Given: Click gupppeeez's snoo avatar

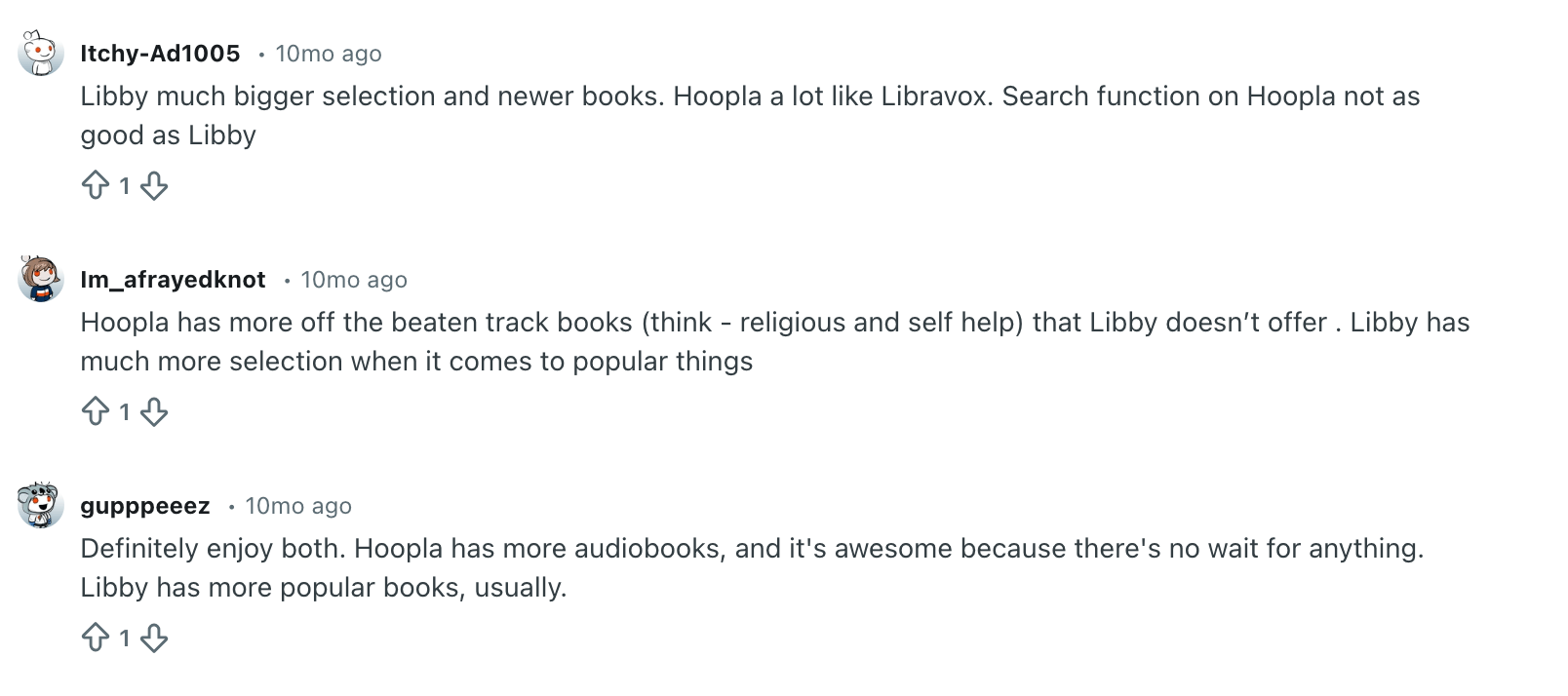Looking at the screenshot, I should tap(40, 506).
